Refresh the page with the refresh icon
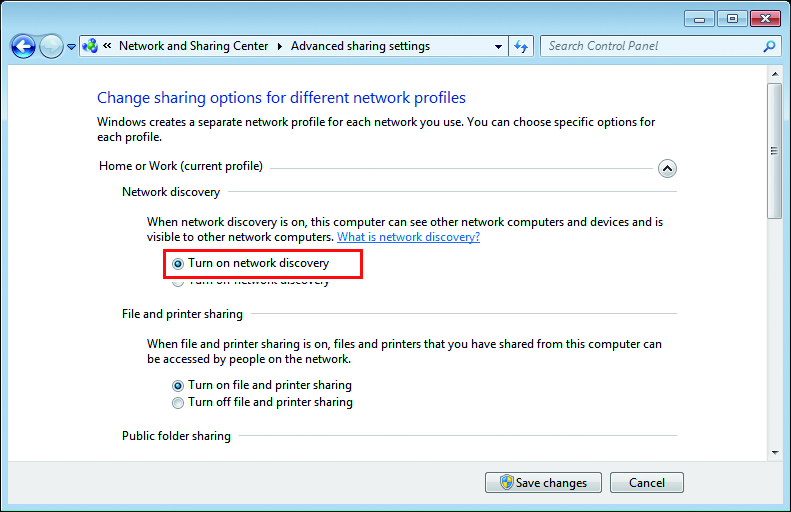 point(521,46)
